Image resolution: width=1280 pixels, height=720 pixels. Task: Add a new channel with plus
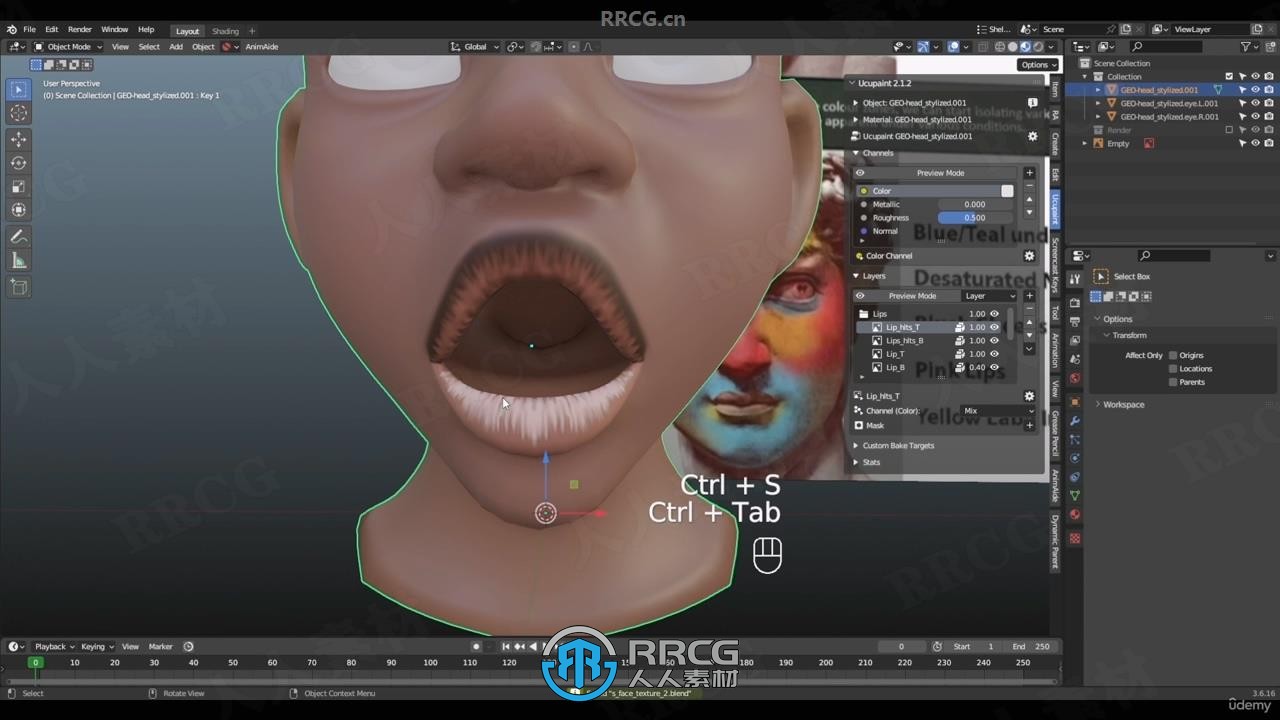(1029, 173)
